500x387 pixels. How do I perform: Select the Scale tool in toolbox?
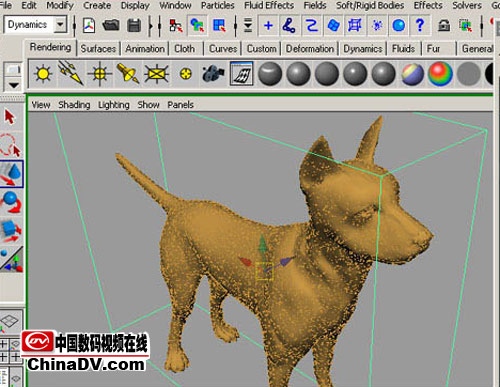click(11, 231)
